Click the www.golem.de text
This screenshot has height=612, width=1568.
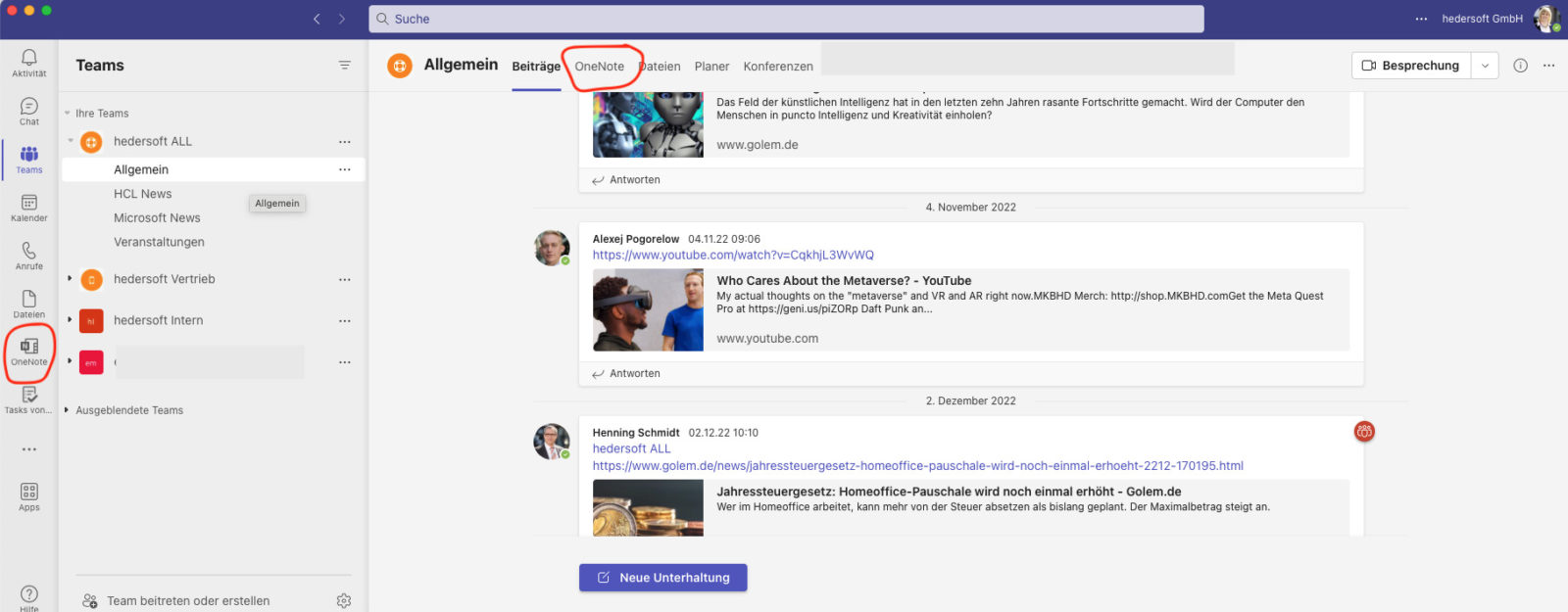758,145
